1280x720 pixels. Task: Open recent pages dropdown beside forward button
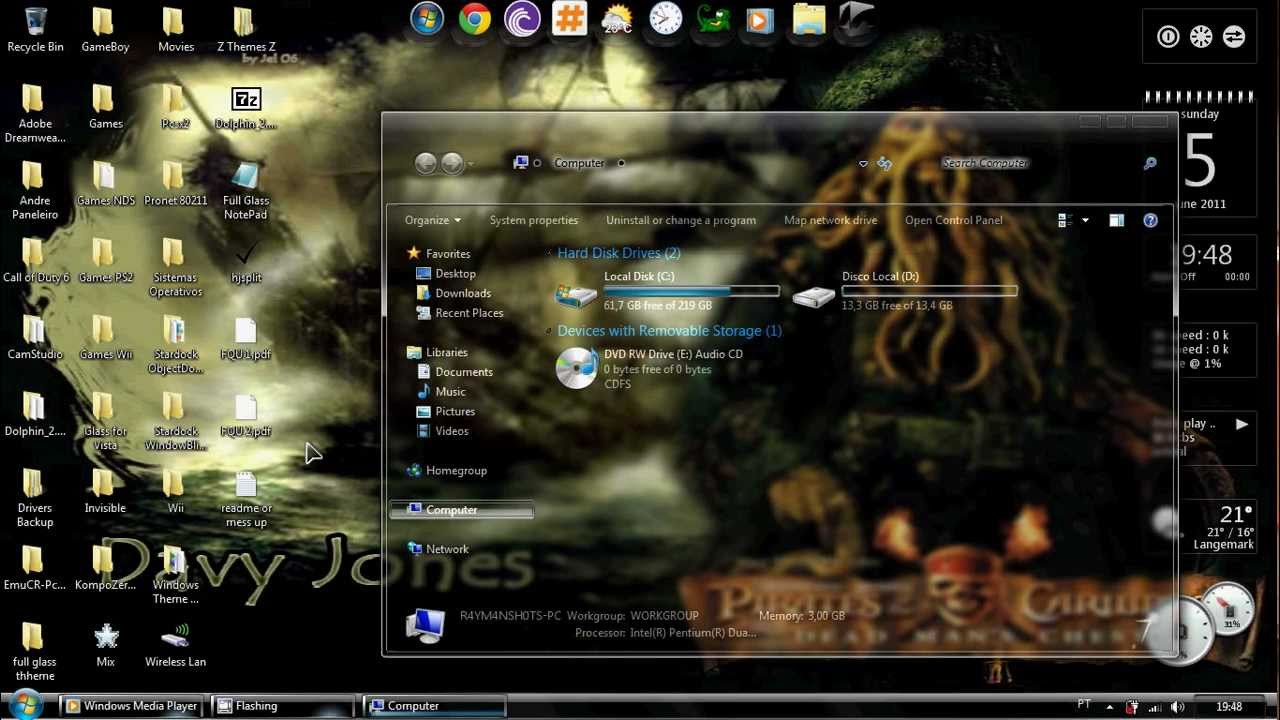[470, 164]
